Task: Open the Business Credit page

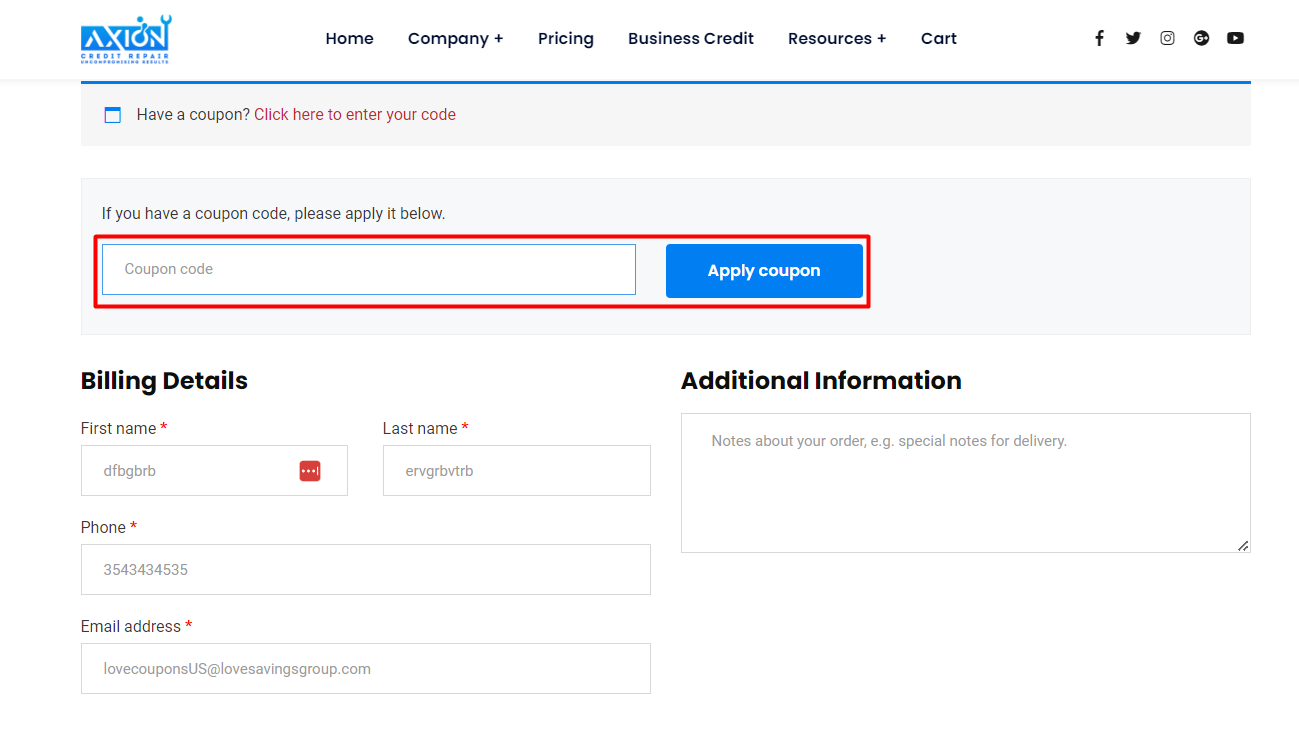Action: coord(691,38)
